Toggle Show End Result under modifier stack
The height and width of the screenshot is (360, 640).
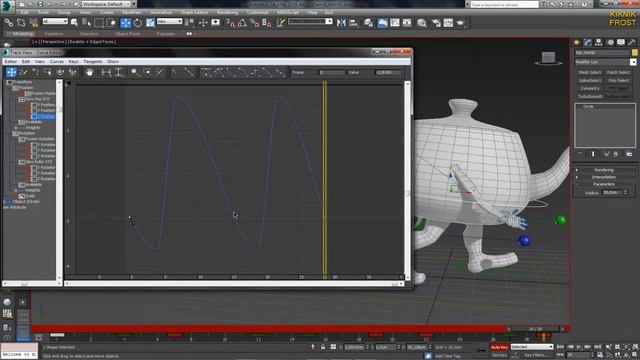tap(593, 154)
